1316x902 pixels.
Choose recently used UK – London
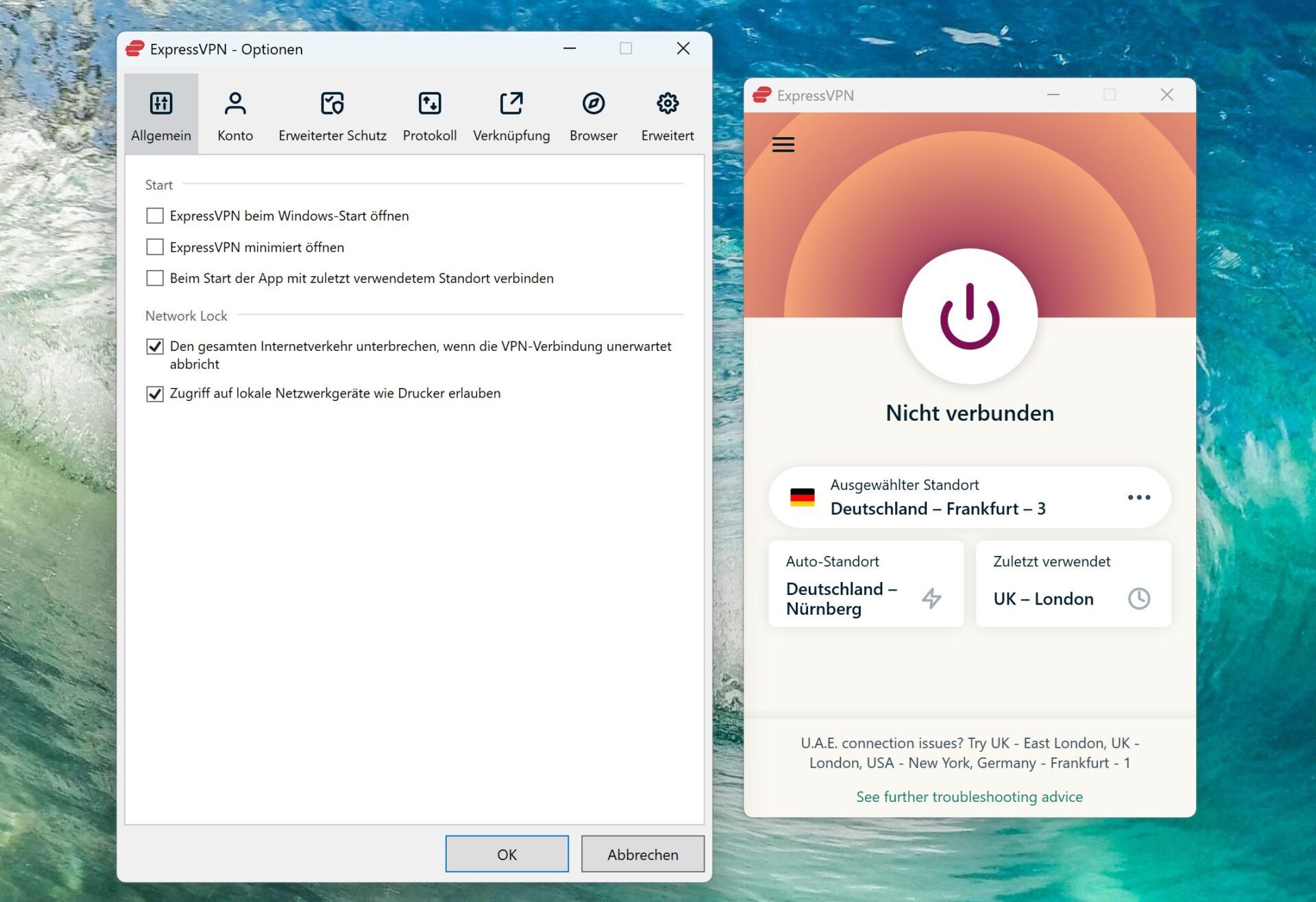(1073, 584)
